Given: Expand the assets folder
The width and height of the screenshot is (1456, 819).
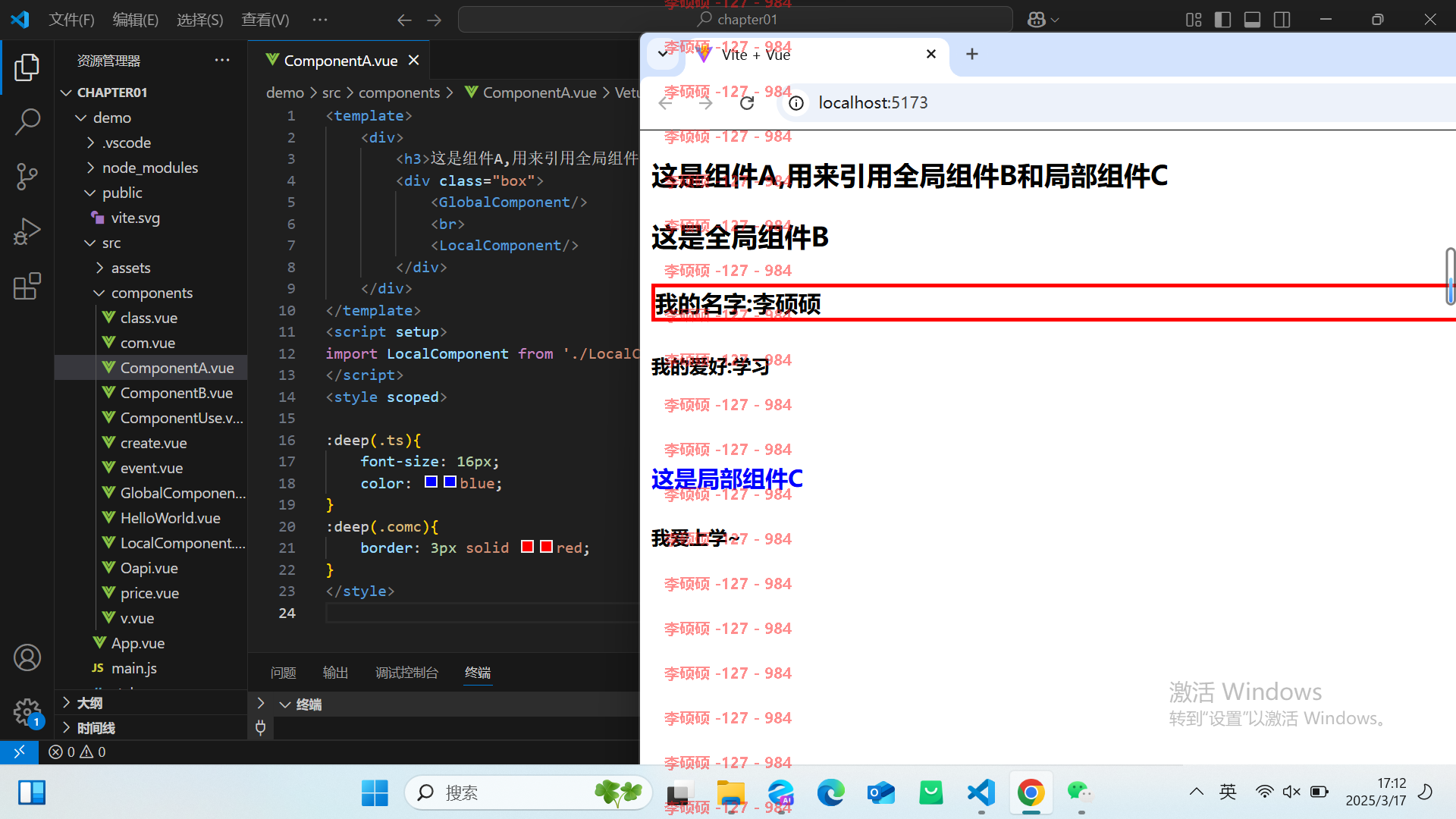Looking at the screenshot, I should click(100, 268).
